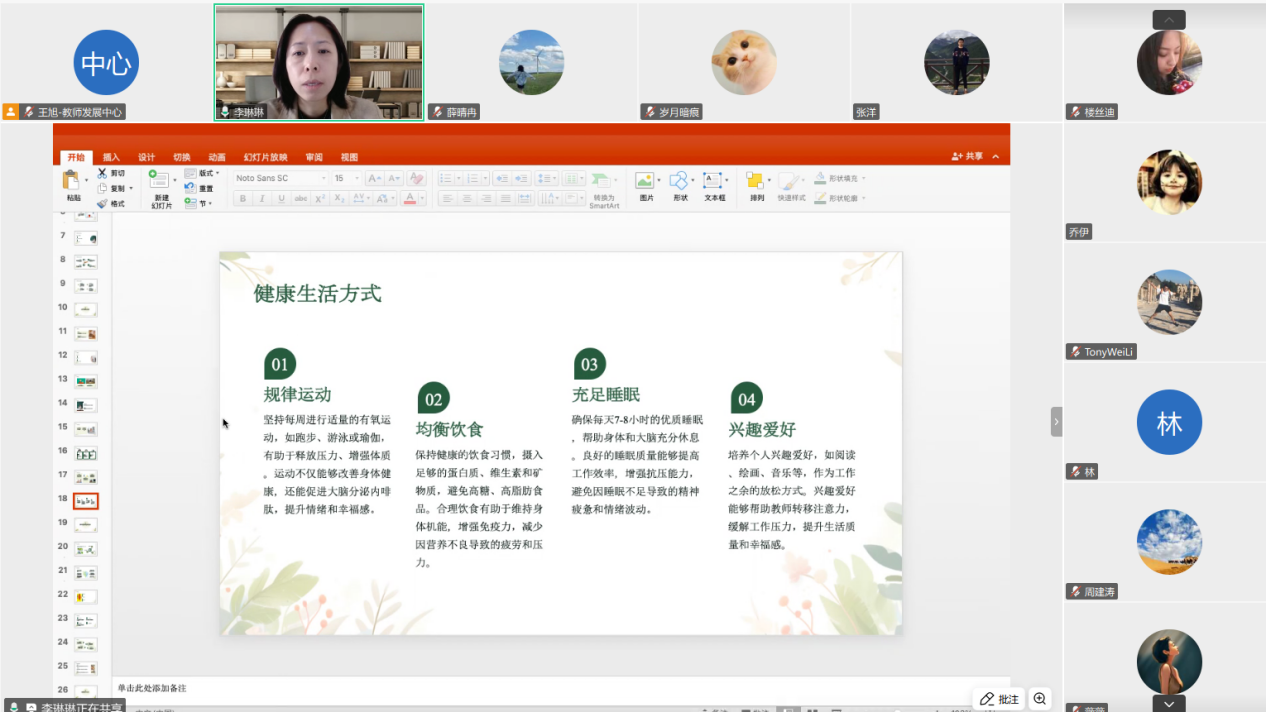1266x712 pixels.
Task: Click the Shapes (形状) icon
Action: tap(679, 181)
